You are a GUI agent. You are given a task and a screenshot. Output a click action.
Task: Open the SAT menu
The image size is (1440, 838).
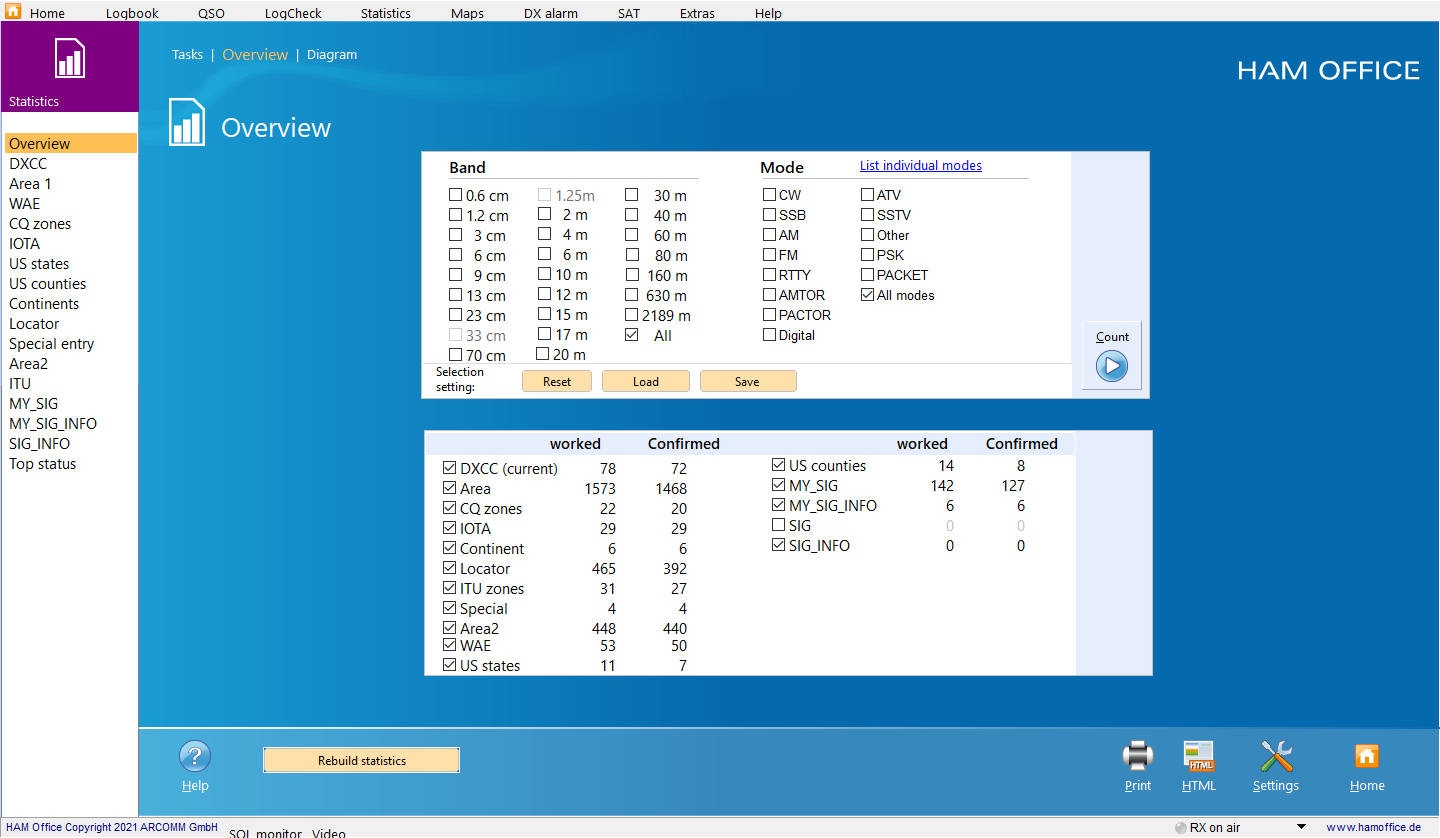[x=629, y=13]
